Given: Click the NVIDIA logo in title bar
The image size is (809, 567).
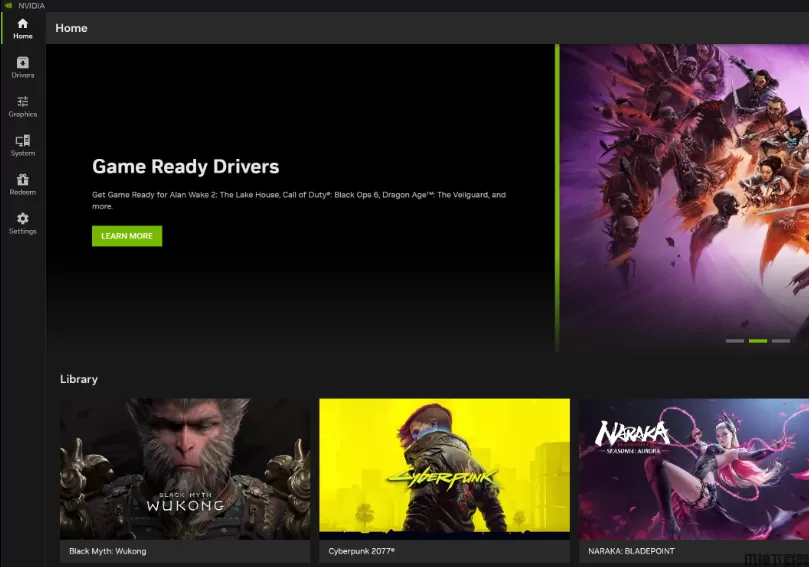Looking at the screenshot, I should coord(9,6).
